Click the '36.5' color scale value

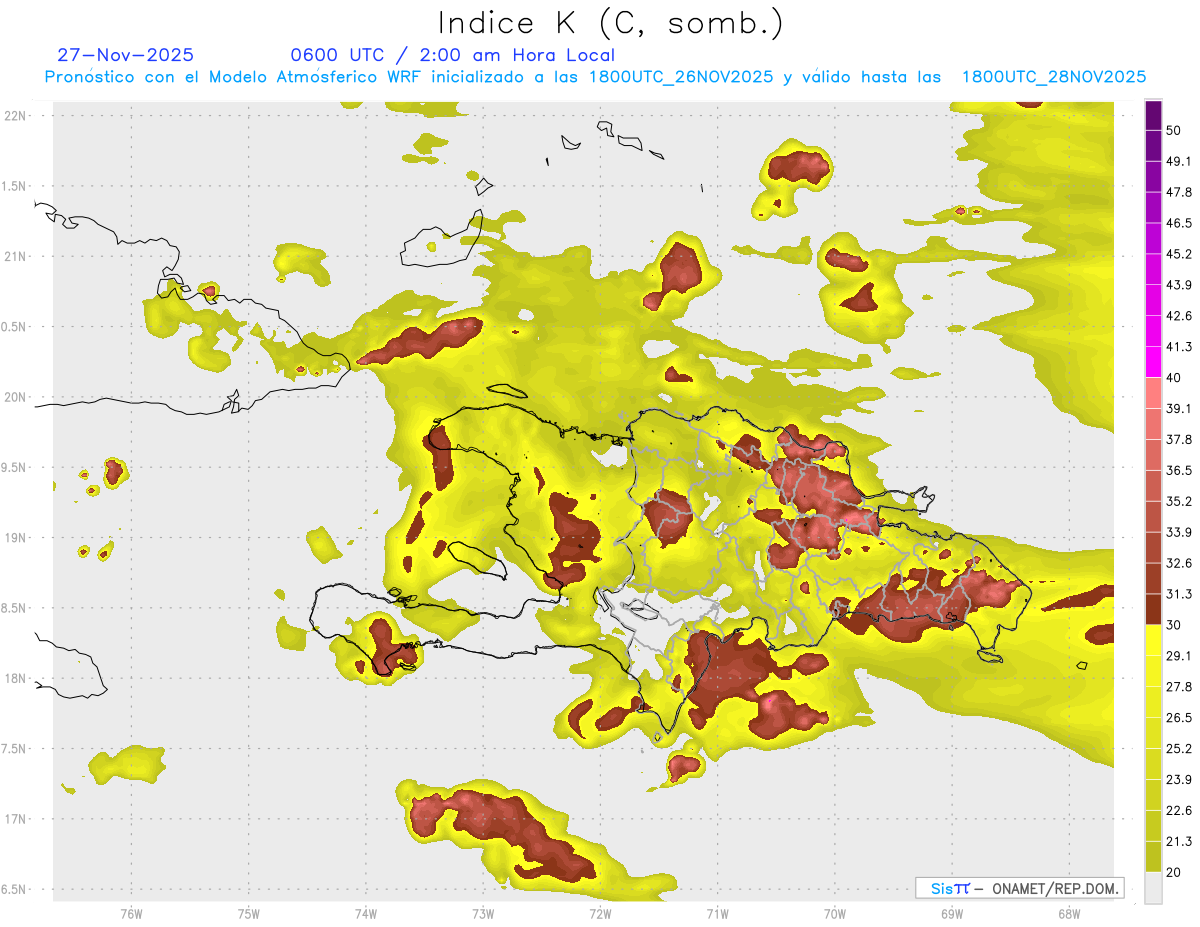[x=1179, y=470]
